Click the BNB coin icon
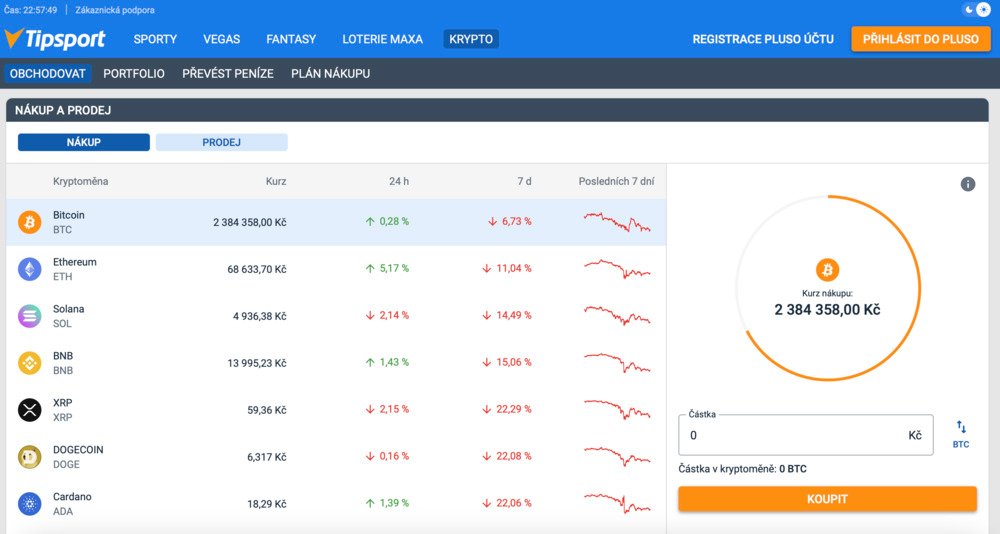 (30, 363)
